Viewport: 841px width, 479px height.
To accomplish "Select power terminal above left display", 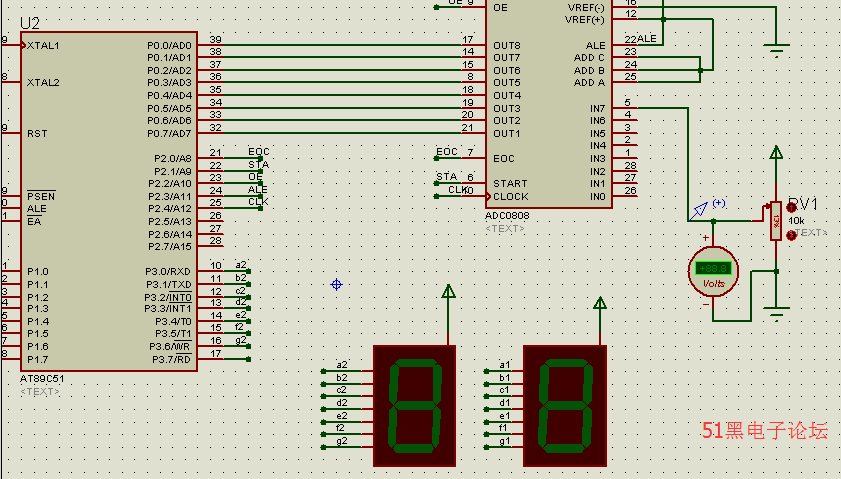I will [448, 291].
